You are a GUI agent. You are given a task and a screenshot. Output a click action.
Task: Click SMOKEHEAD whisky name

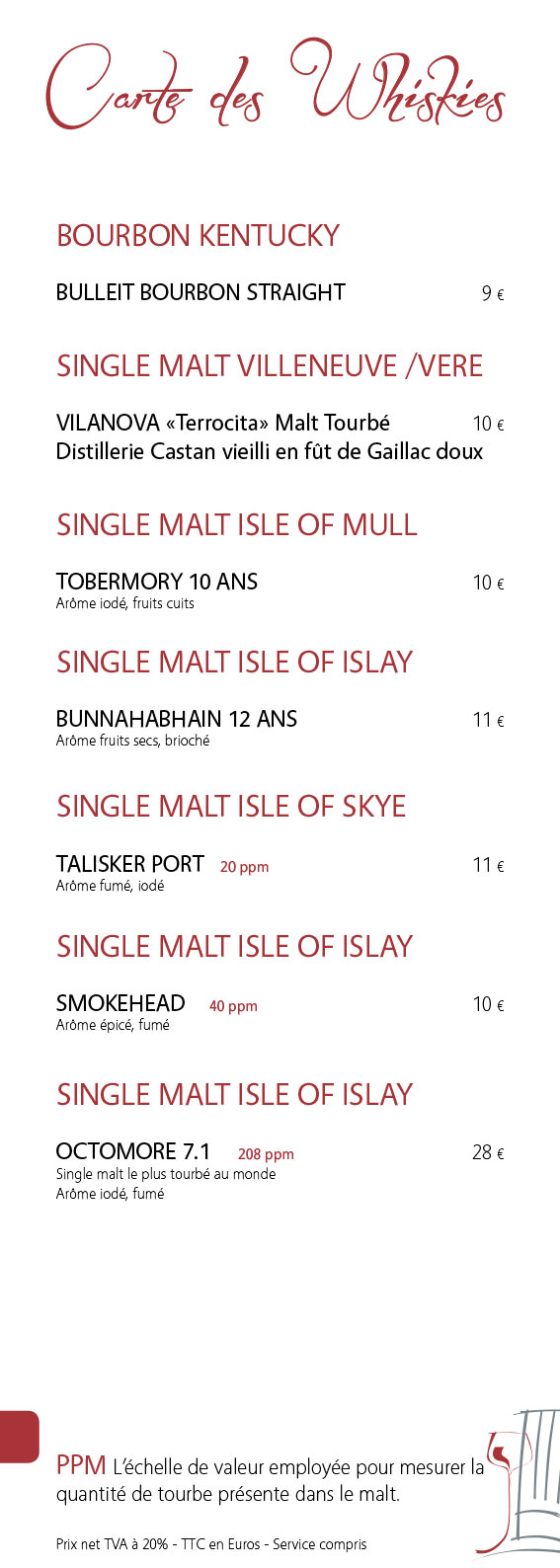coord(120,1003)
